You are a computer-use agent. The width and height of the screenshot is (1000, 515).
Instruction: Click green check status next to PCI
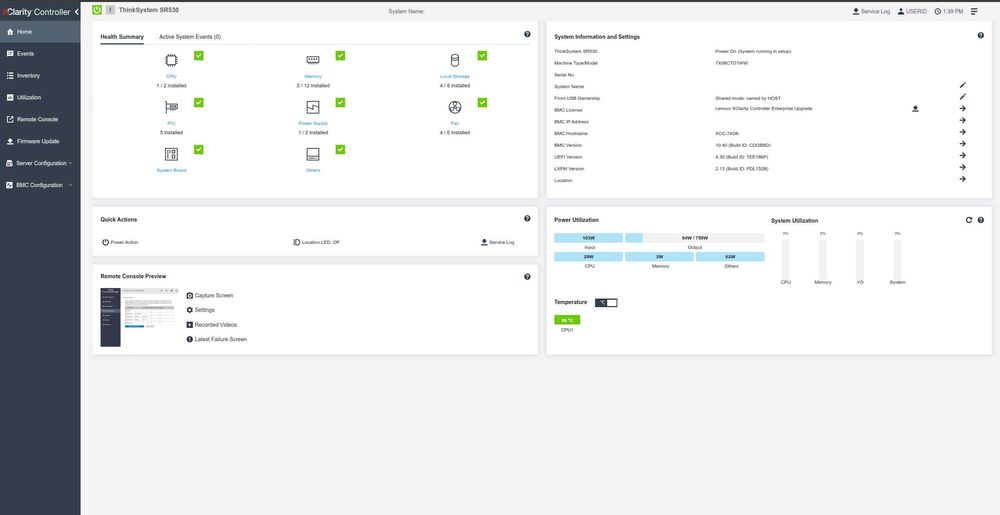[x=199, y=102]
